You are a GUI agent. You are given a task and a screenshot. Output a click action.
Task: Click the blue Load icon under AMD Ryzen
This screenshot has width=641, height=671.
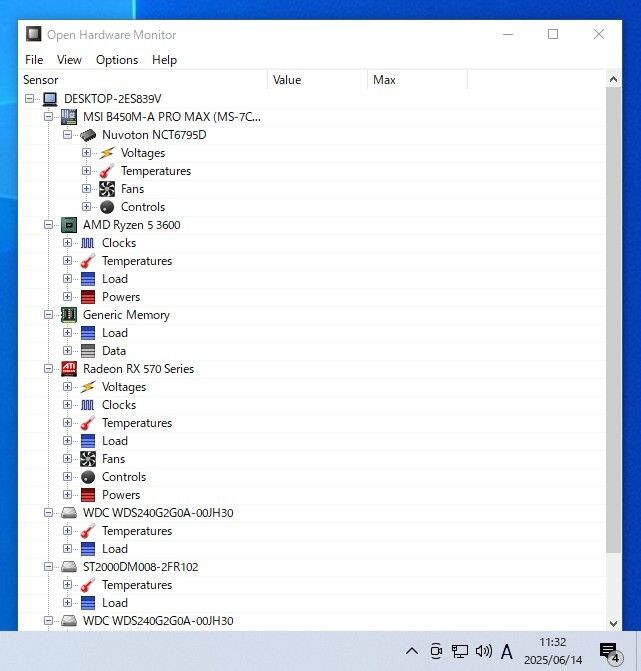point(88,279)
